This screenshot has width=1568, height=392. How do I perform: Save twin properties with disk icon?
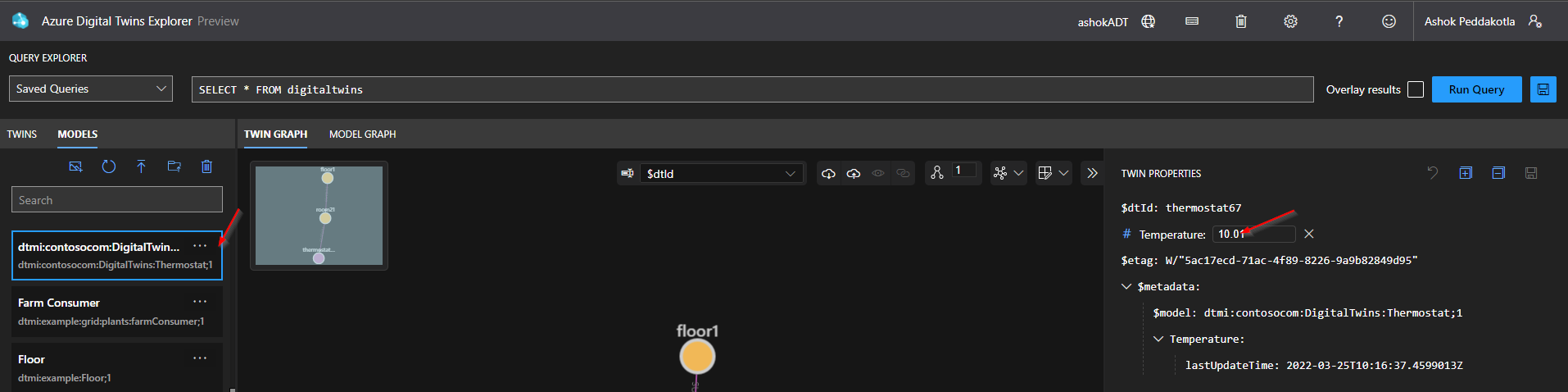click(1531, 173)
